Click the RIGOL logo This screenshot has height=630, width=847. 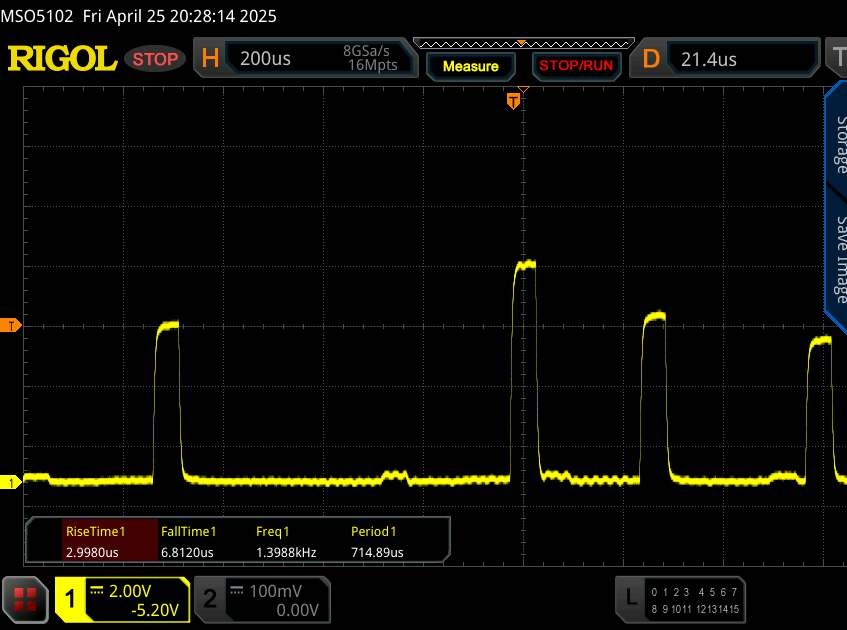62,59
